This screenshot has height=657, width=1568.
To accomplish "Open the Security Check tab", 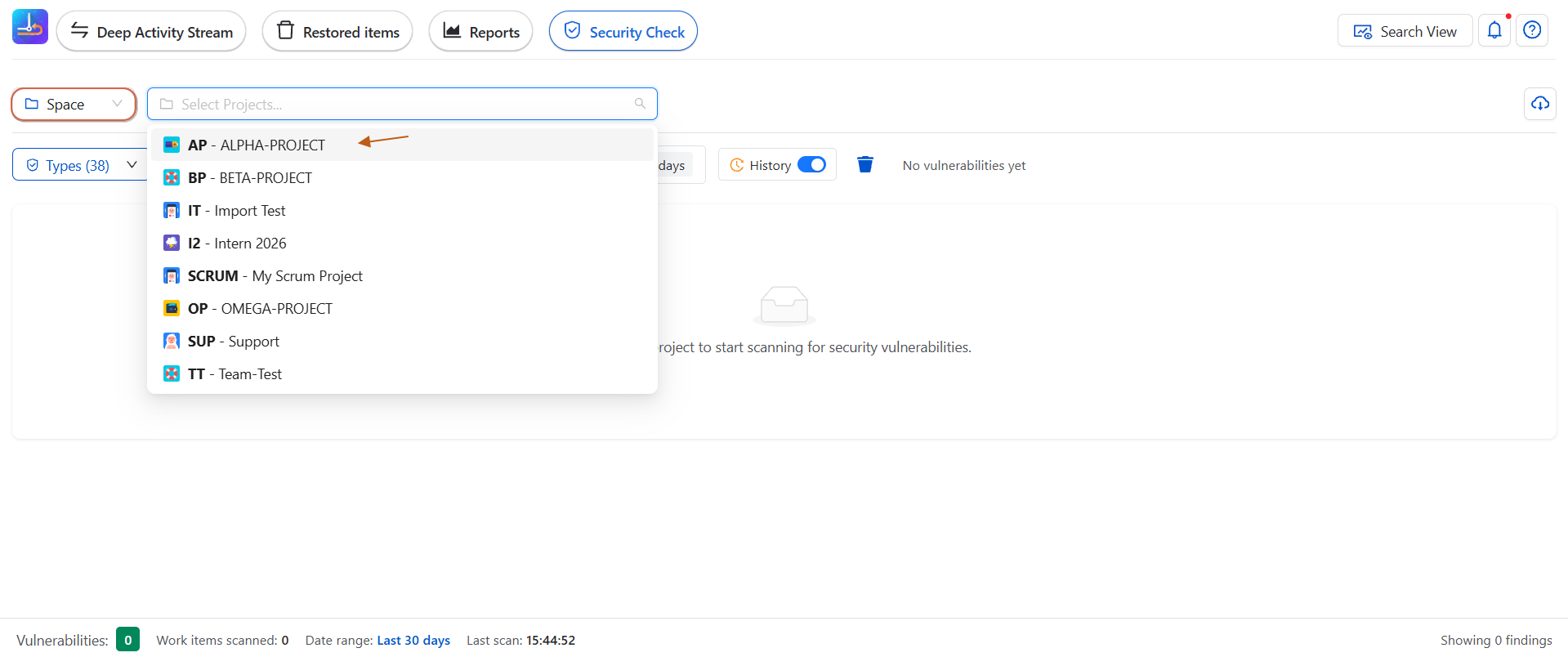I will coord(623,31).
